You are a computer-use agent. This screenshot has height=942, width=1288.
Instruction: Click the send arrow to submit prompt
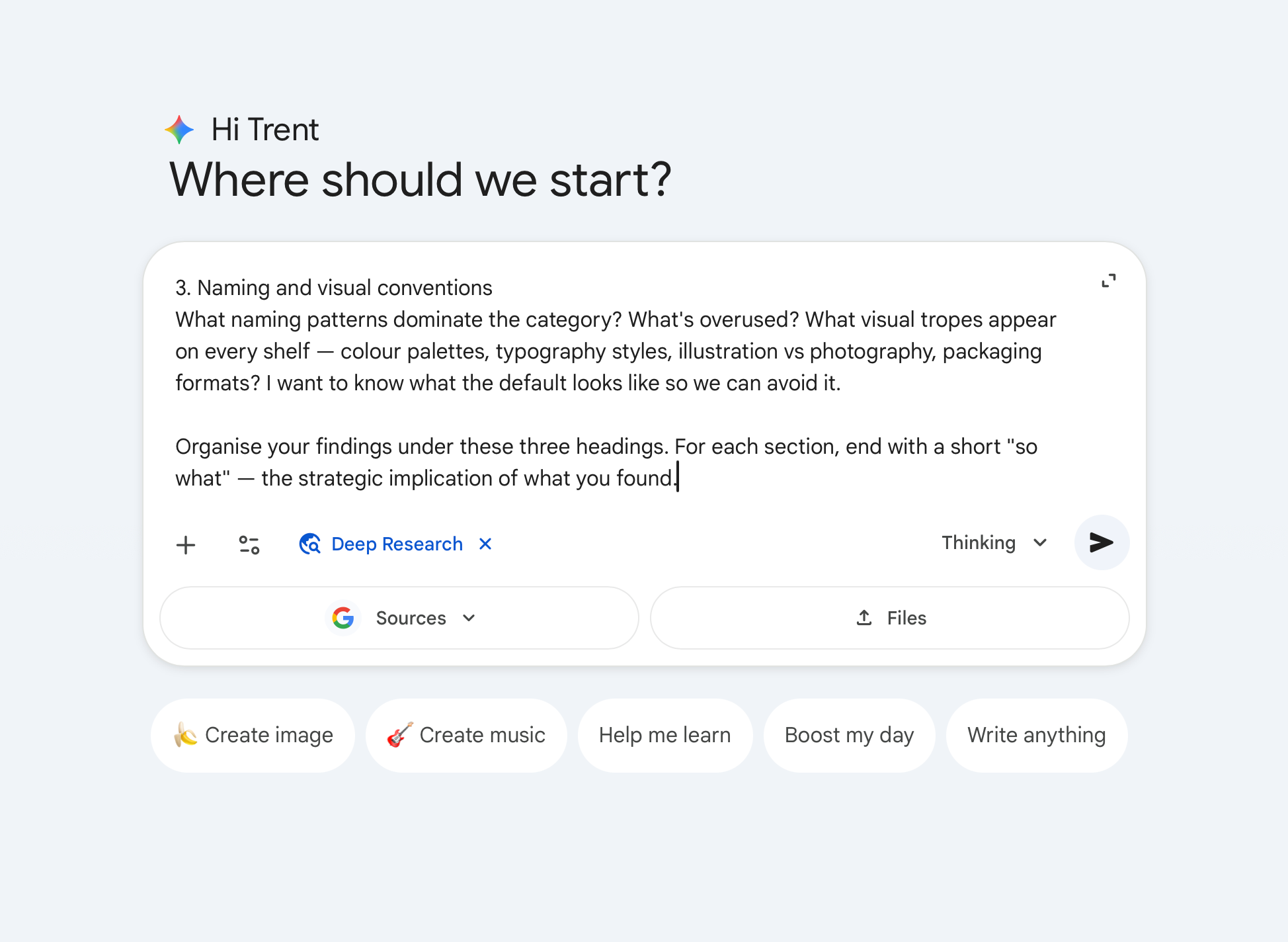tap(1101, 543)
